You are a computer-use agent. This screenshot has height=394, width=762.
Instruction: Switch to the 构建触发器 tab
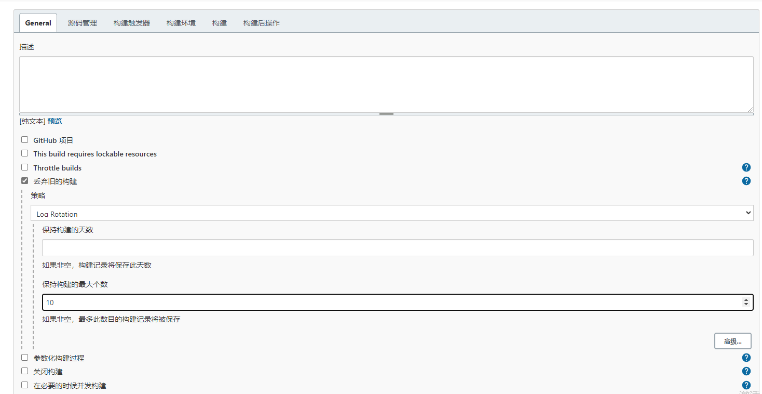(x=132, y=23)
